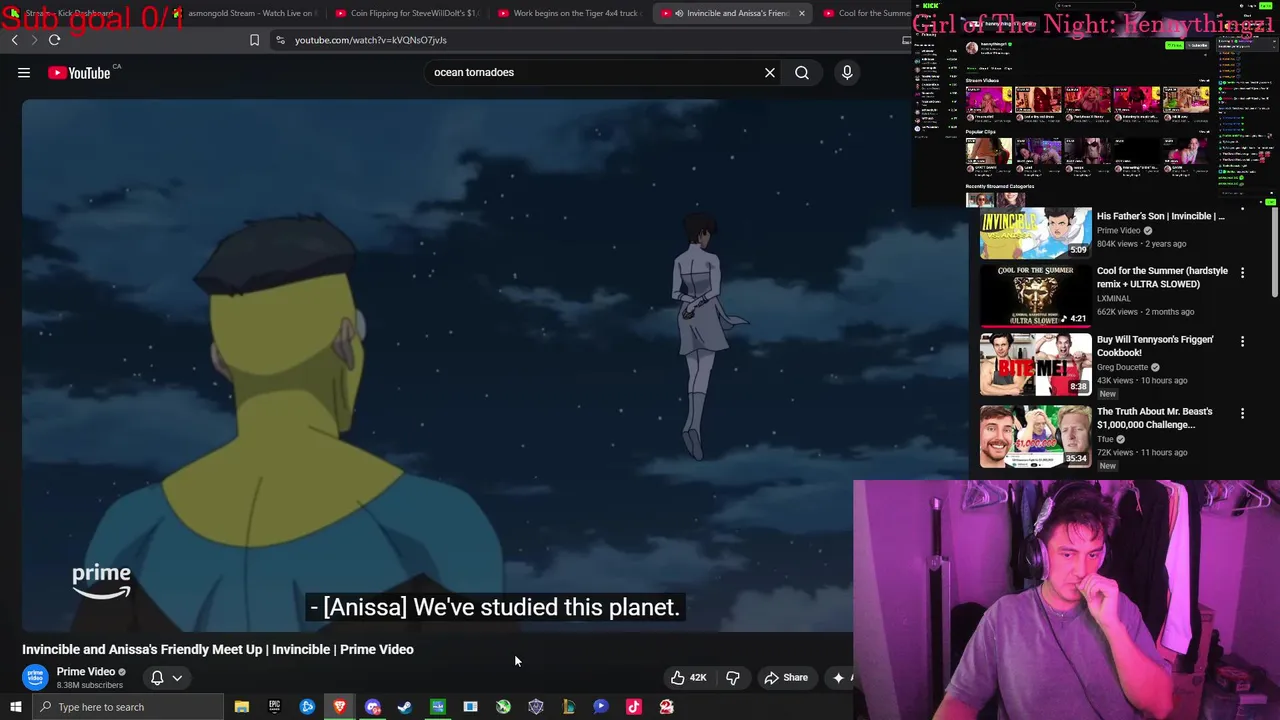Open Battle.net taskbar icon
This screenshot has width=1280, height=720.
coord(307,707)
